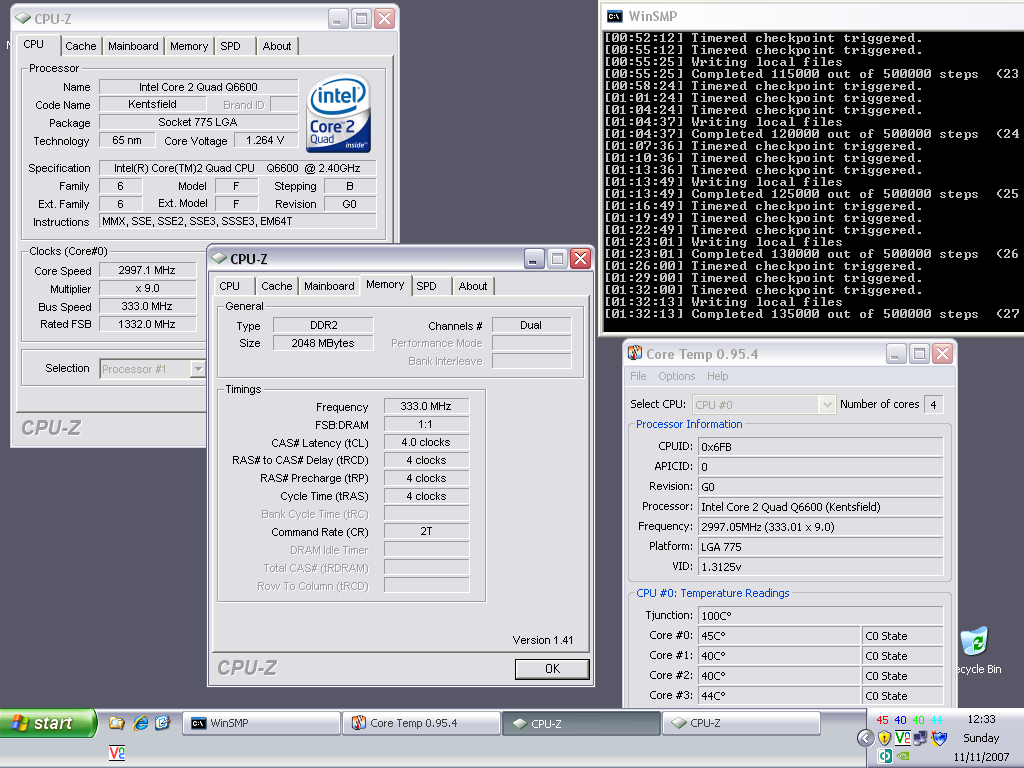Click the yellow security alert shield tray icon

pos(884,738)
